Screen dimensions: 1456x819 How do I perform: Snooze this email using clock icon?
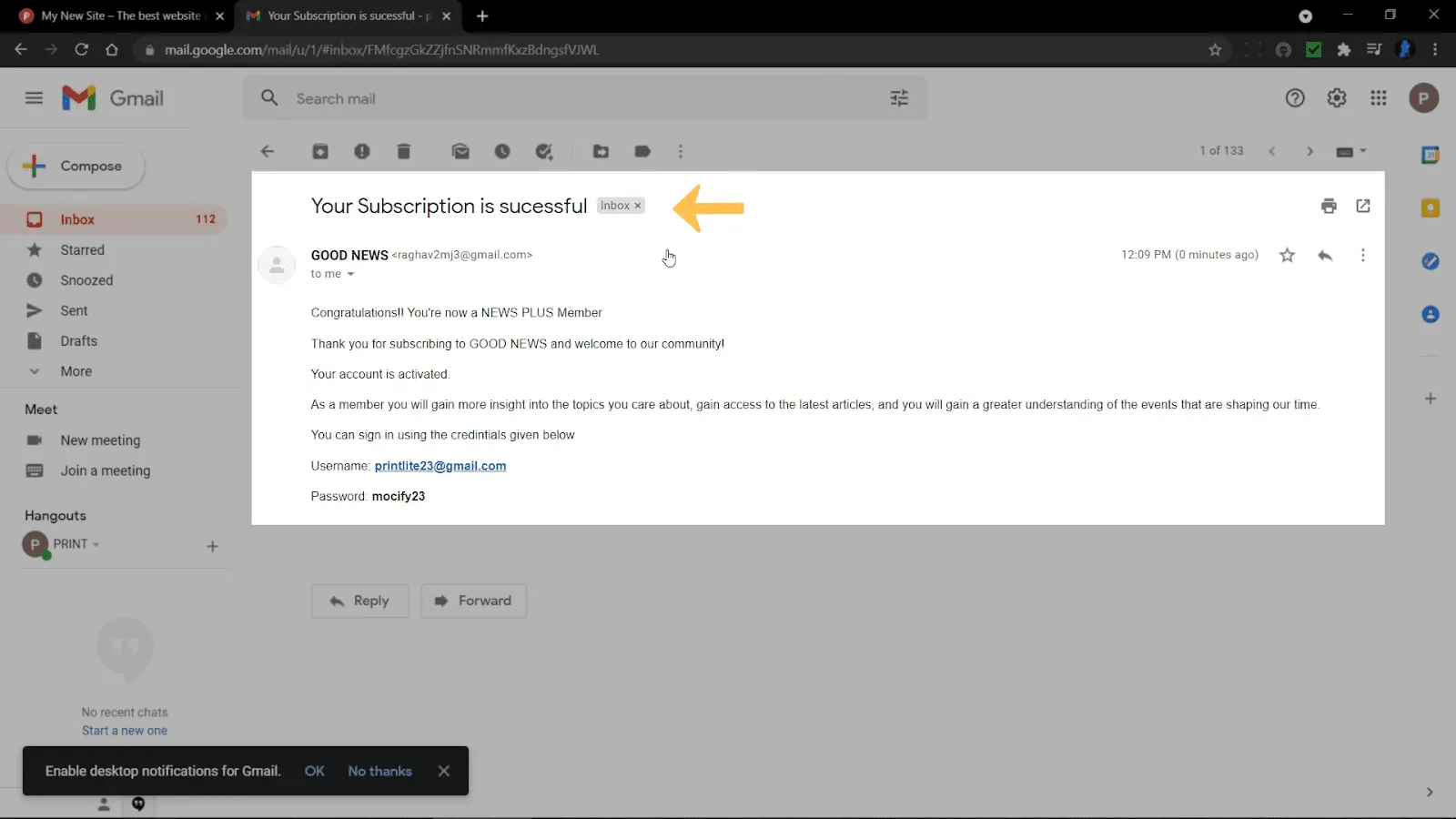point(502,152)
